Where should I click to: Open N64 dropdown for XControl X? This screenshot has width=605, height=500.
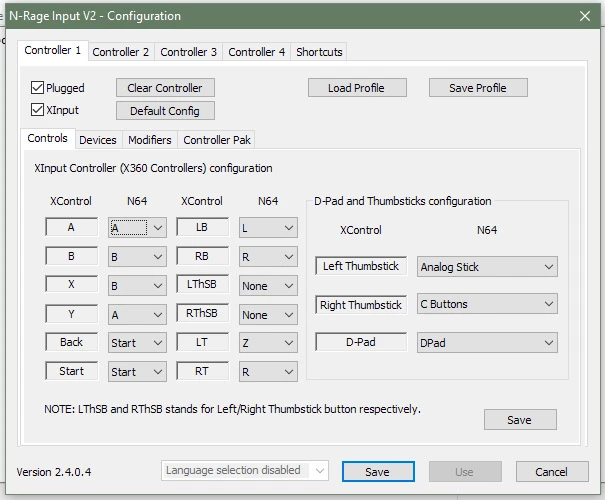137,285
